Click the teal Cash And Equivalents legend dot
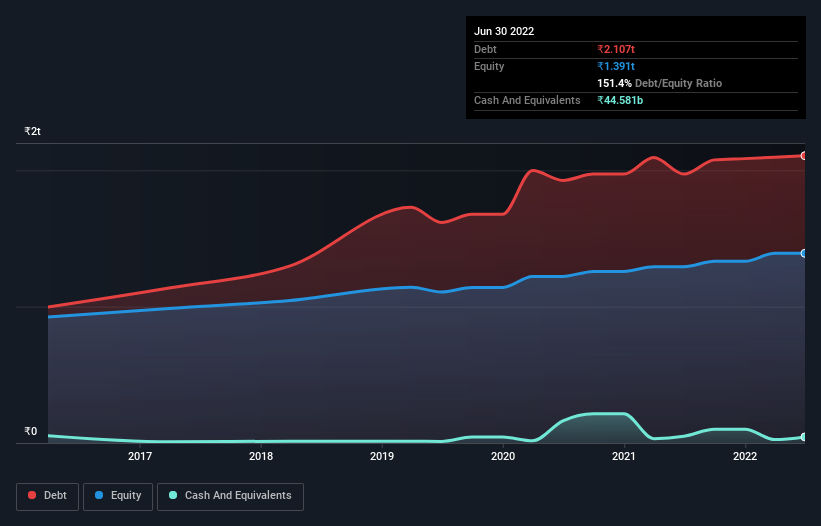 [173, 495]
